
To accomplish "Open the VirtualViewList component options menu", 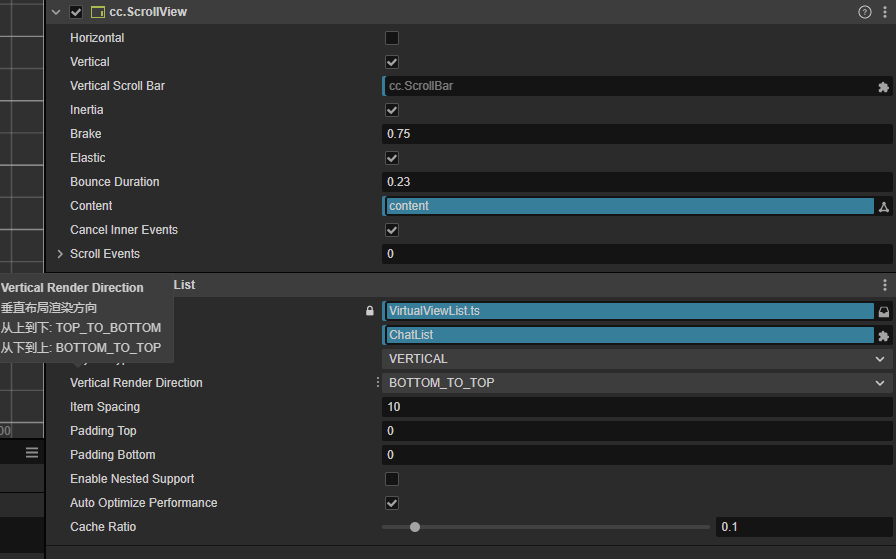I will (884, 285).
